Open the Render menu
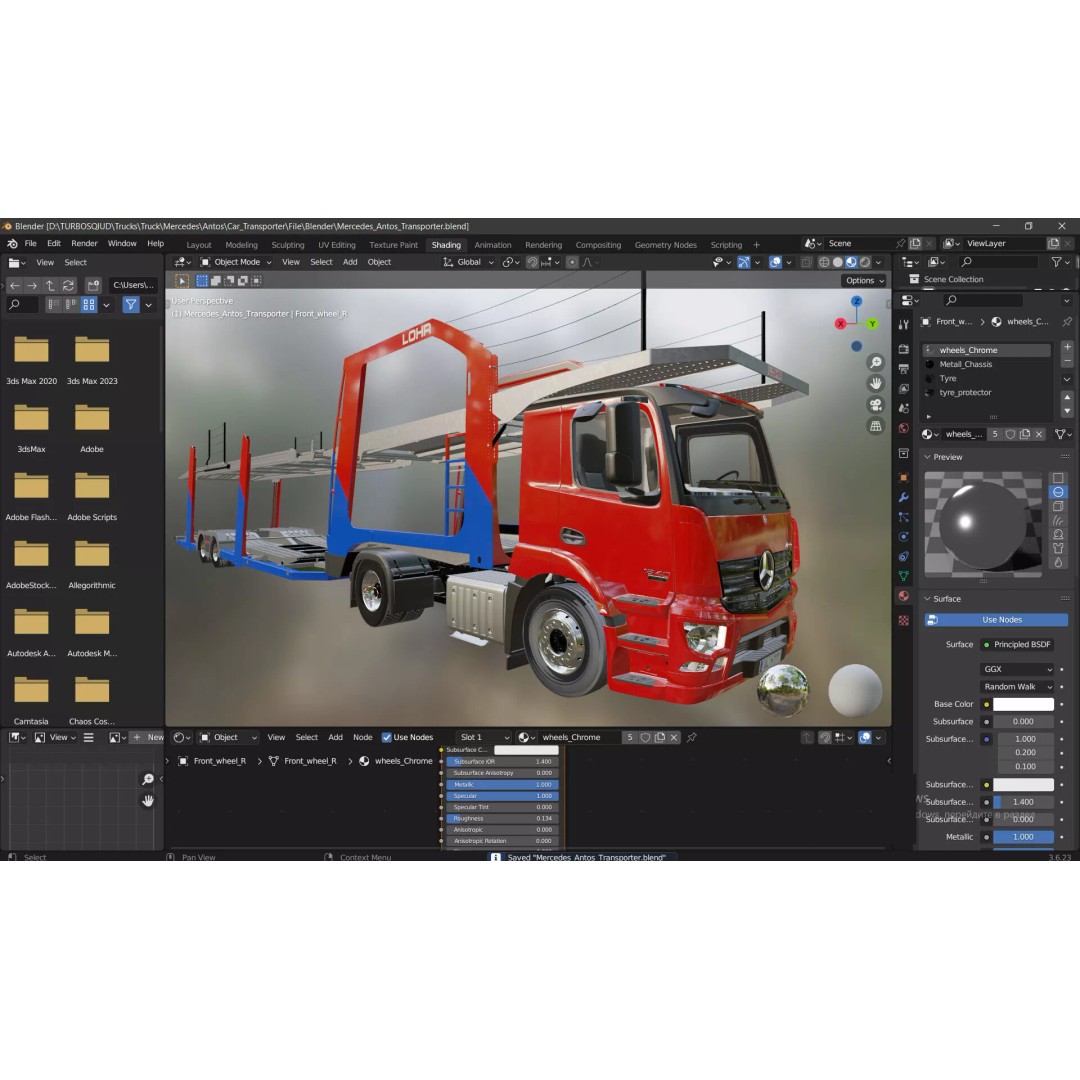This screenshot has width=1080, height=1080. click(84, 244)
